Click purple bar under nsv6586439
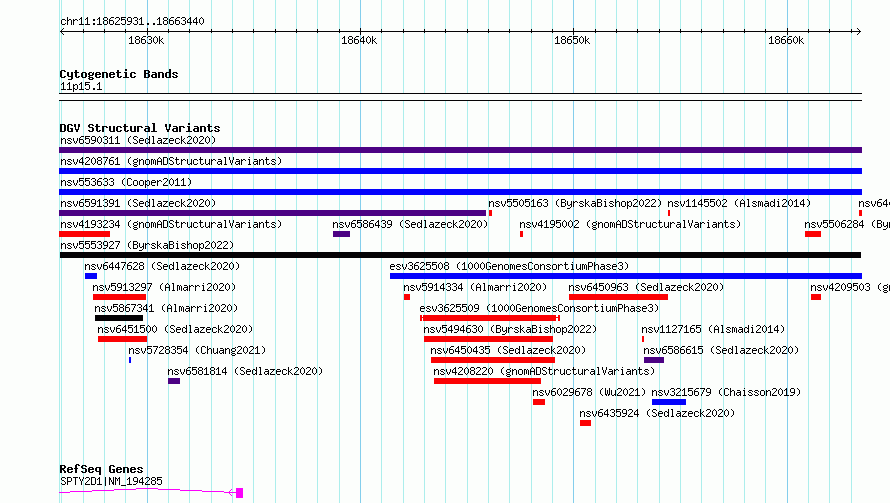Image resolution: width=890 pixels, height=503 pixels. pos(341,234)
